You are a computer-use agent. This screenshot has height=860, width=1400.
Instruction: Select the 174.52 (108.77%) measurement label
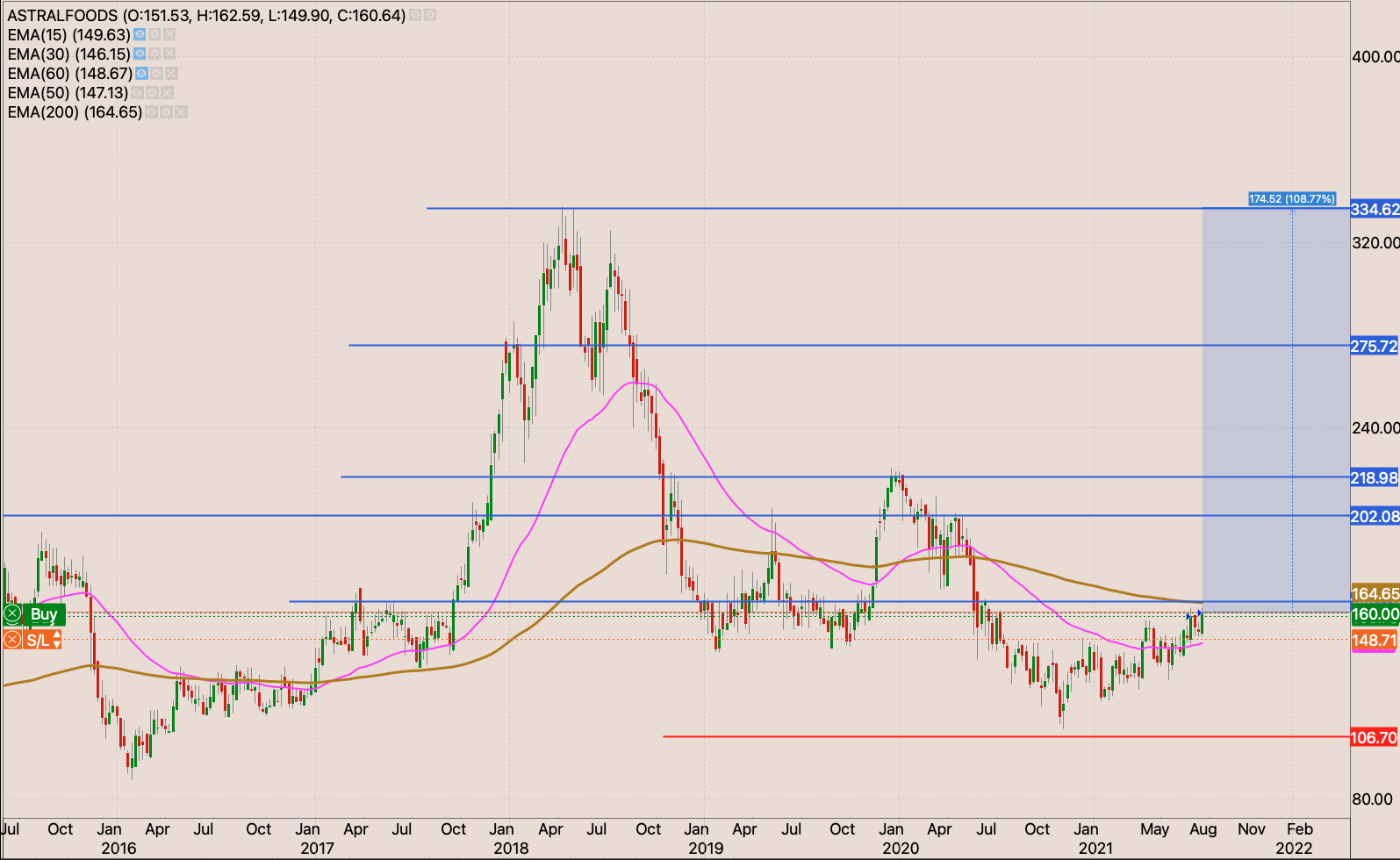[x=1291, y=199]
